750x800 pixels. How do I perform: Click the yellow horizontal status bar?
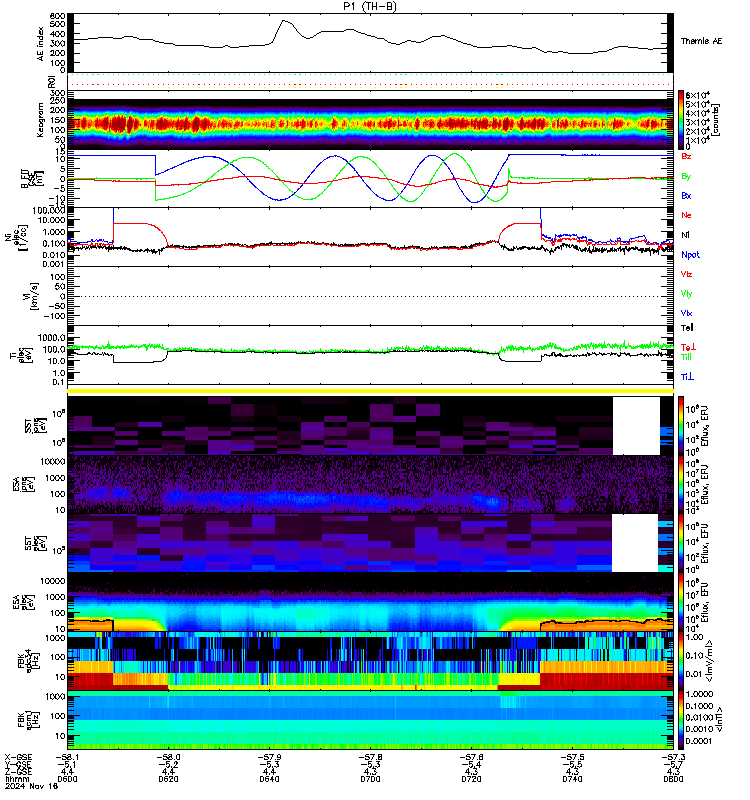tap(370, 391)
